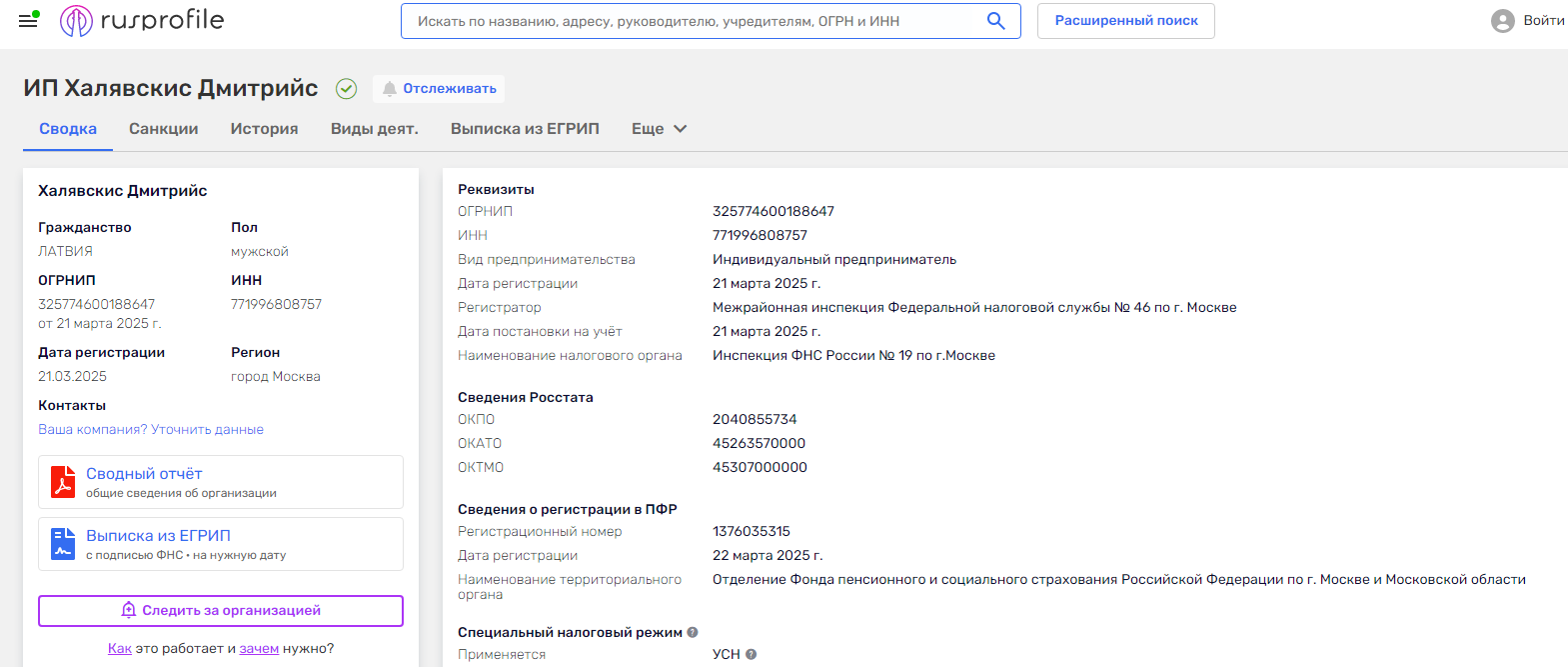Click the Отделение Фонда пенсионного страхования text

(x=1119, y=579)
